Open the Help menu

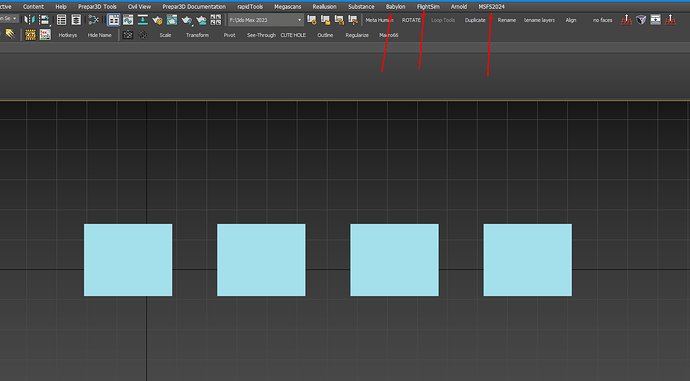pos(61,7)
